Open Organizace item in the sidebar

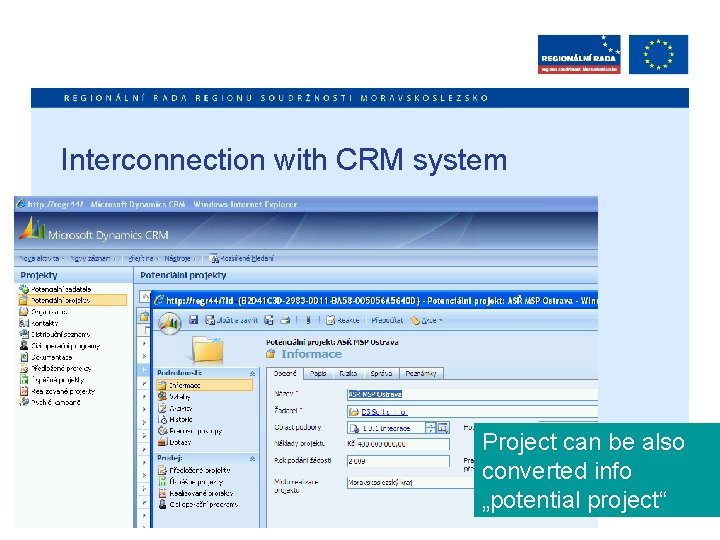click(x=49, y=312)
